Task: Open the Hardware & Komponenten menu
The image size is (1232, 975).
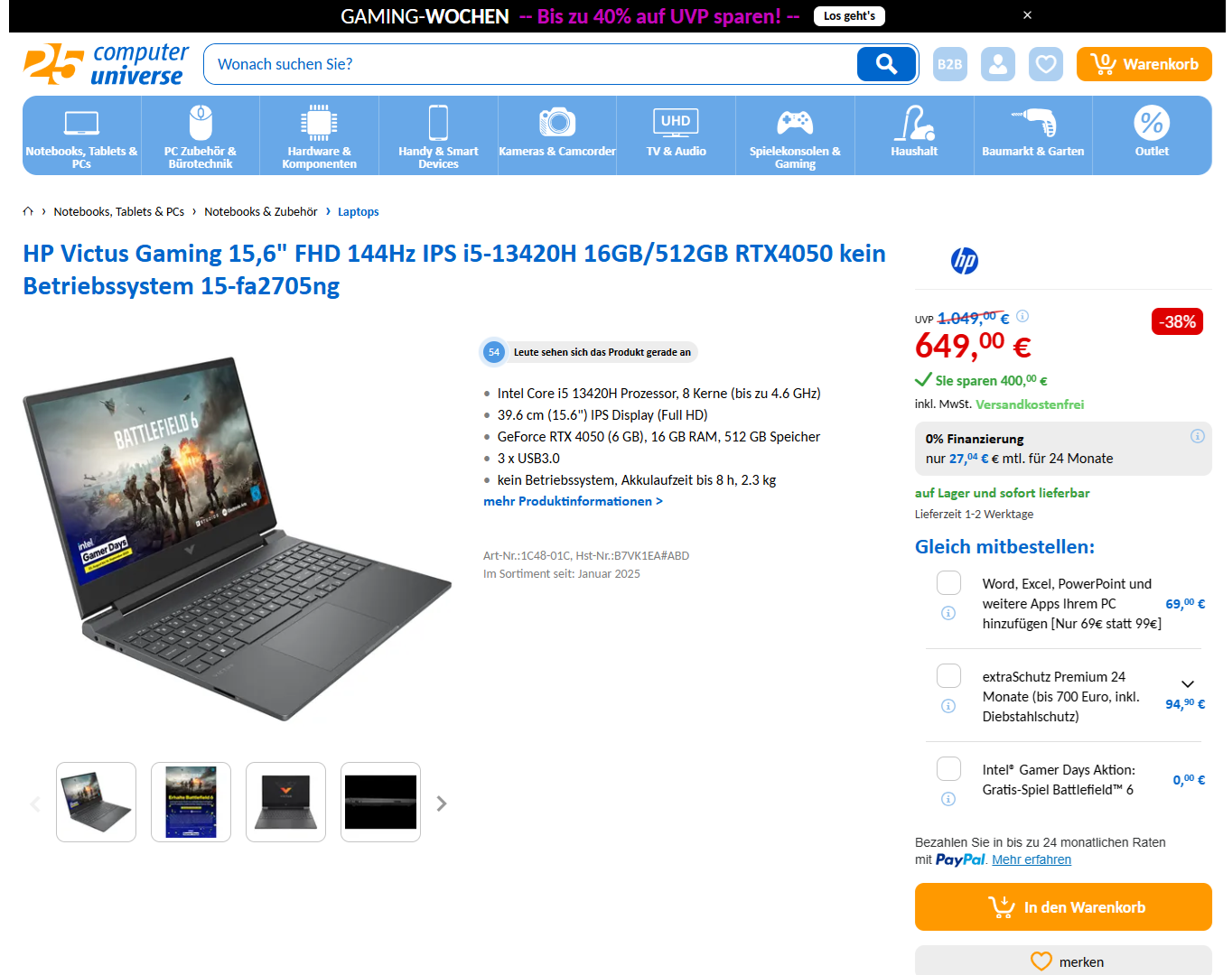Action: tap(319, 135)
